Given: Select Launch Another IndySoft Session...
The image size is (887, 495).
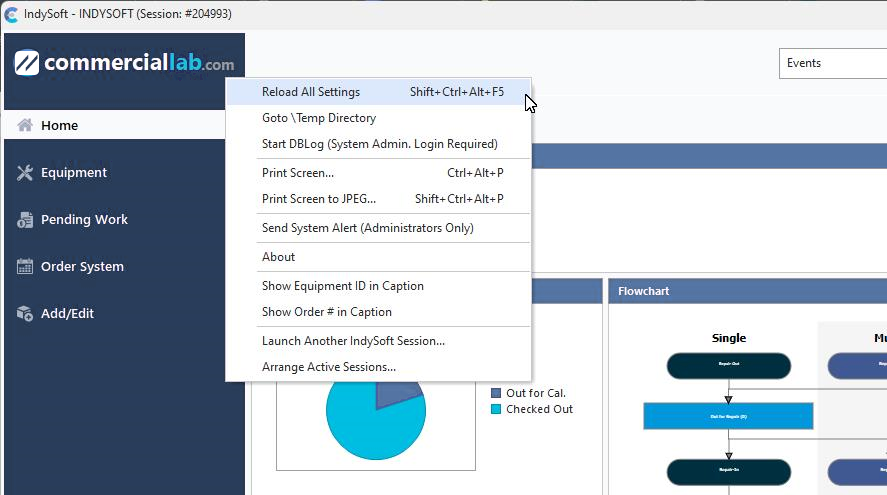Looking at the screenshot, I should tap(378, 341).
